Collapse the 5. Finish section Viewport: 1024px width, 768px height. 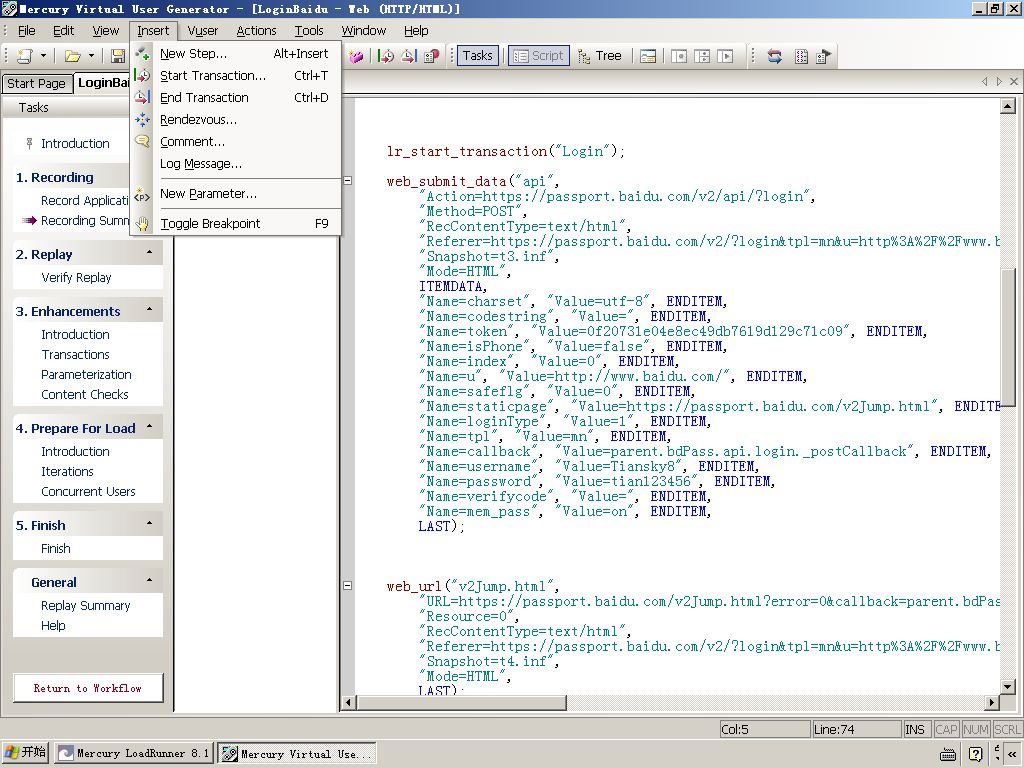pyautogui.click(x=150, y=524)
